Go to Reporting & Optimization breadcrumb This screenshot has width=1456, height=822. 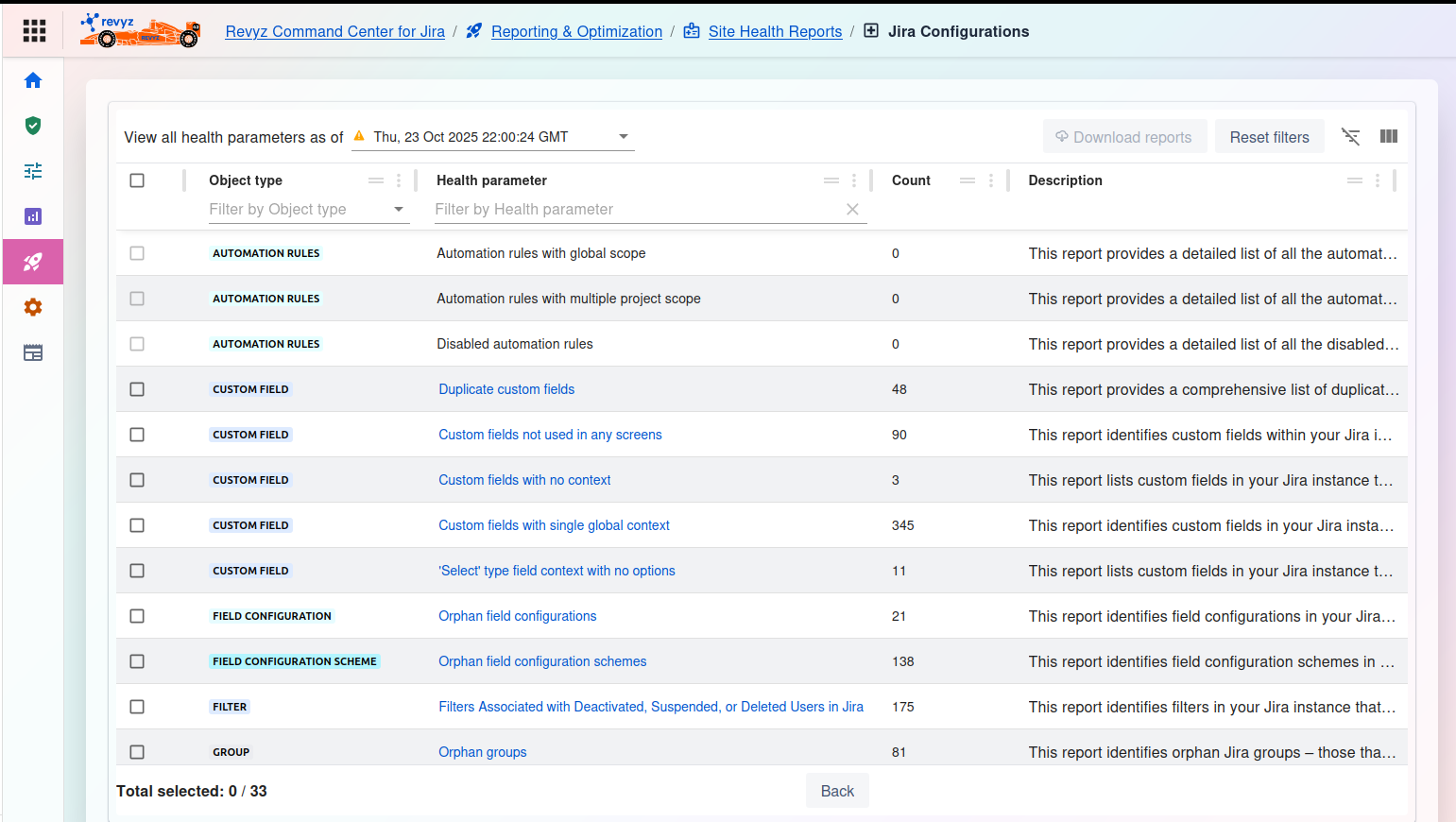click(x=576, y=31)
